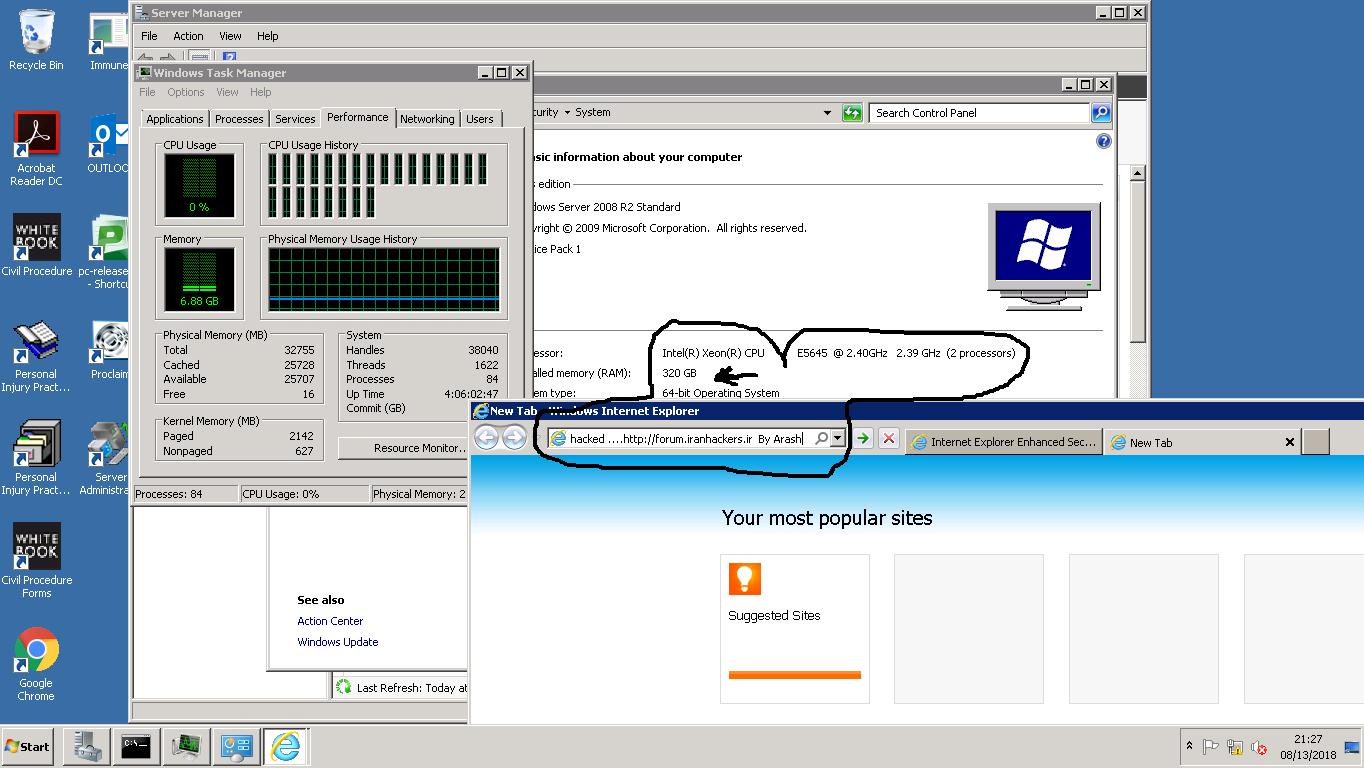The image size is (1364, 768).
Task: Switch to the Internet Explorer Enhanced Sec... tab
Action: [x=1004, y=442]
